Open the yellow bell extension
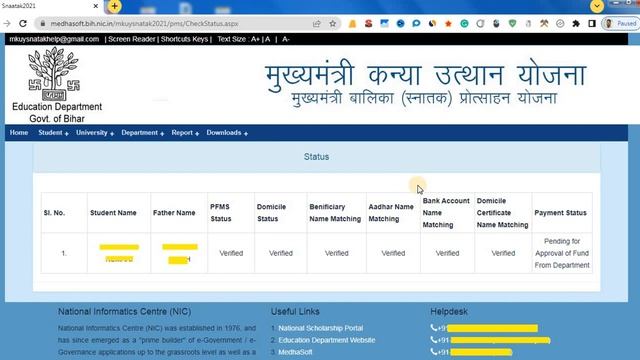 pyautogui.click(x=352, y=24)
